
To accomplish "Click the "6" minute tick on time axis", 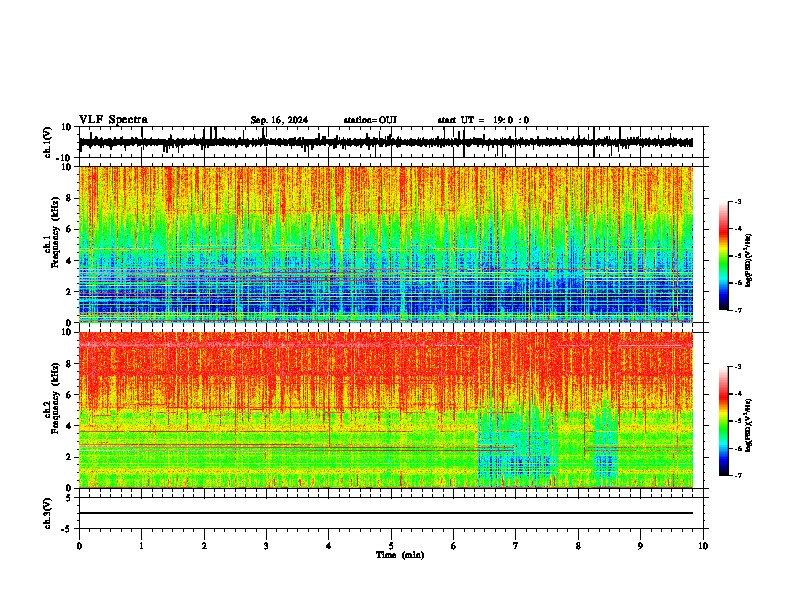I will pyautogui.click(x=453, y=546).
